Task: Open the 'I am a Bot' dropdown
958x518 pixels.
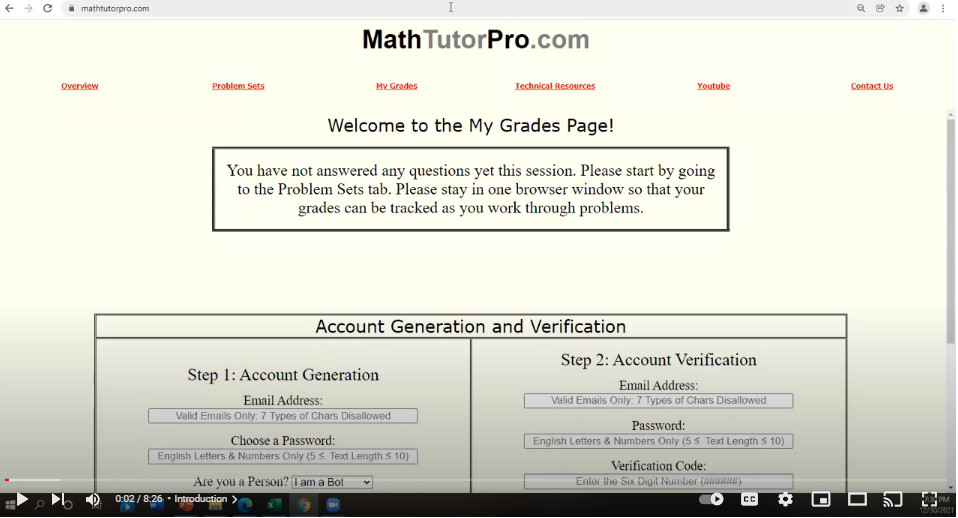Action: (332, 482)
